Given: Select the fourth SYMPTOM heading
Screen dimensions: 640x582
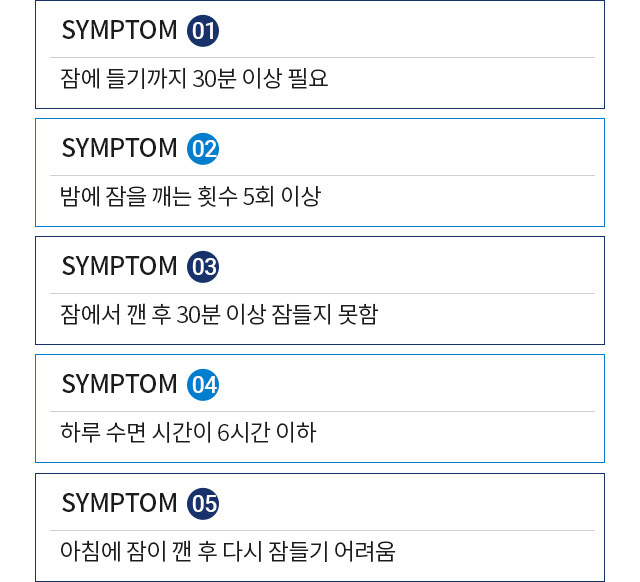Looking at the screenshot, I should pyautogui.click(x=119, y=385).
